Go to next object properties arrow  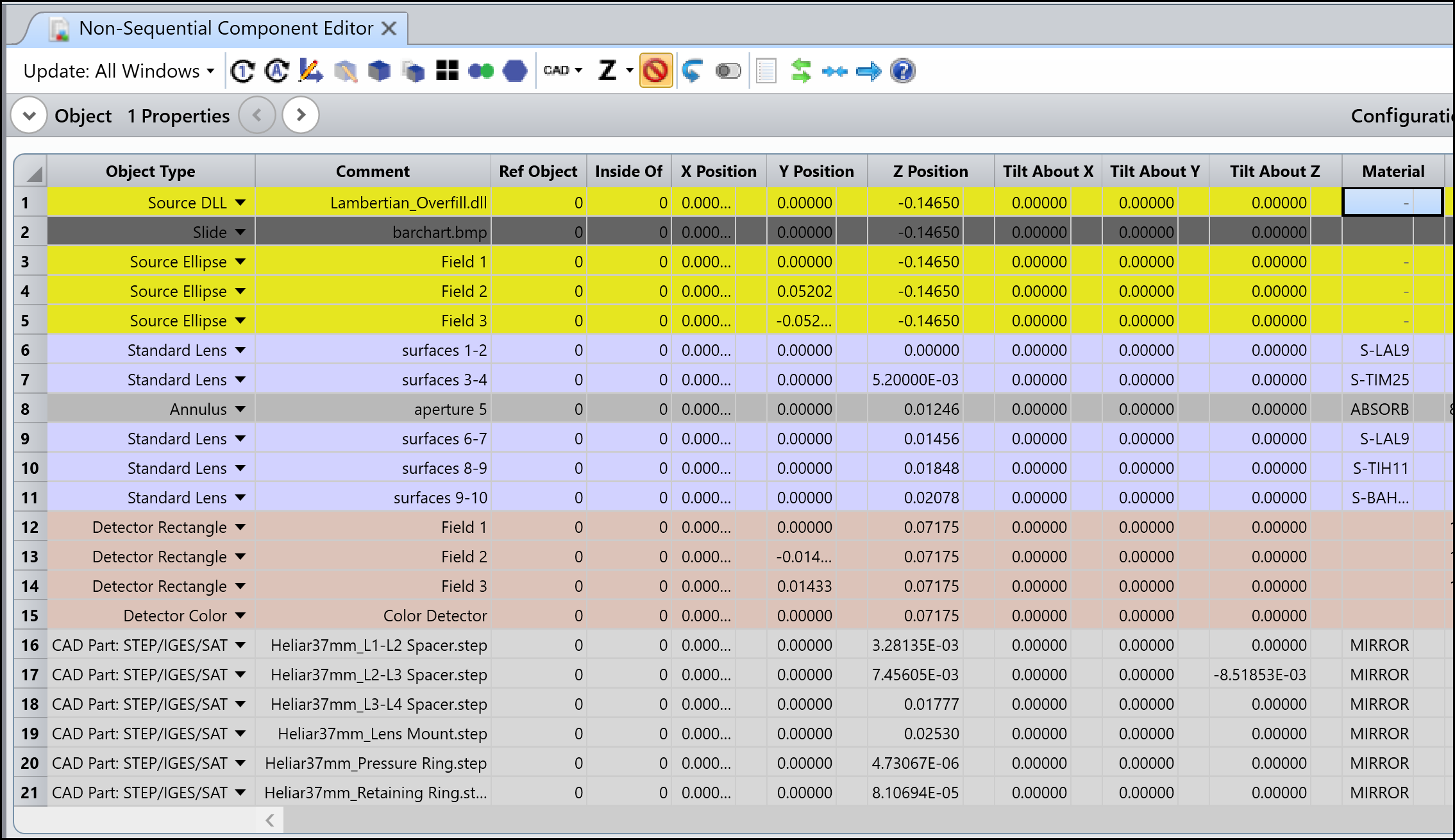point(301,115)
